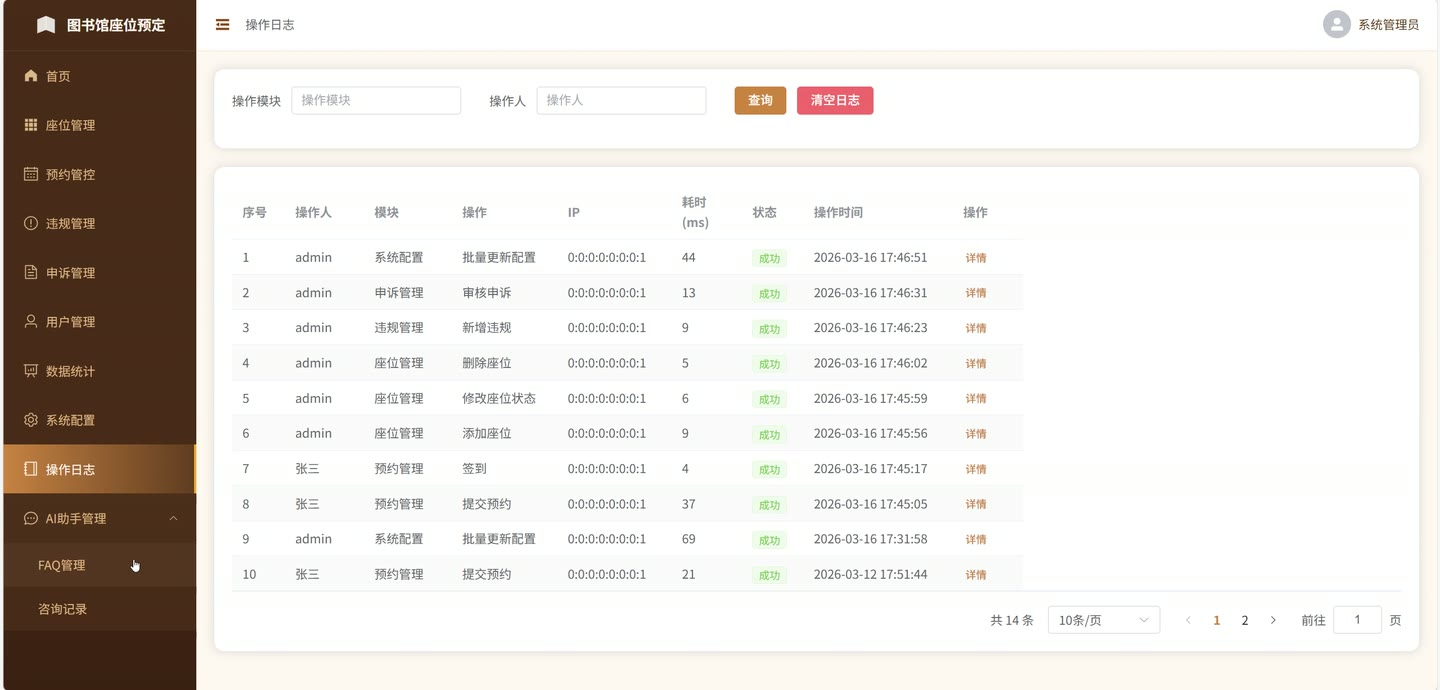Collapse the AI助手管理 submenu arrow
1440x690 pixels.
[173, 518]
